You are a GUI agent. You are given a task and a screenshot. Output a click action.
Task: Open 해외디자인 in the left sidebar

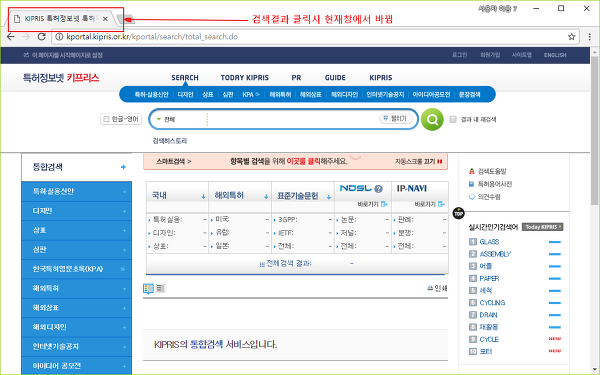(77, 327)
